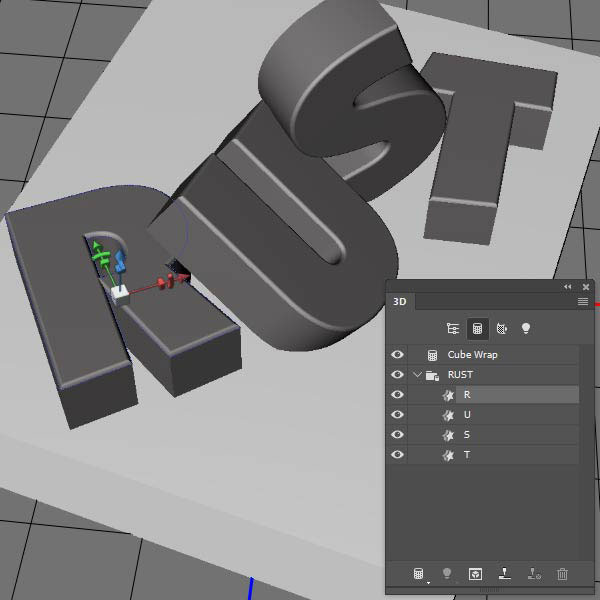Click the red X-axis gizmo arrow
600x600 pixels.
tap(184, 276)
